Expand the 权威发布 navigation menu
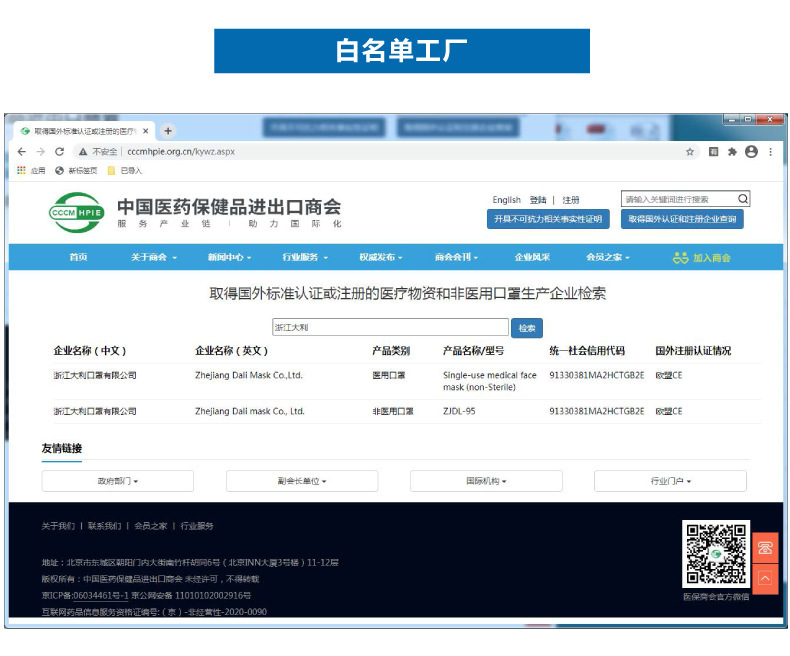Viewport: 790px width, 656px height. [380, 257]
